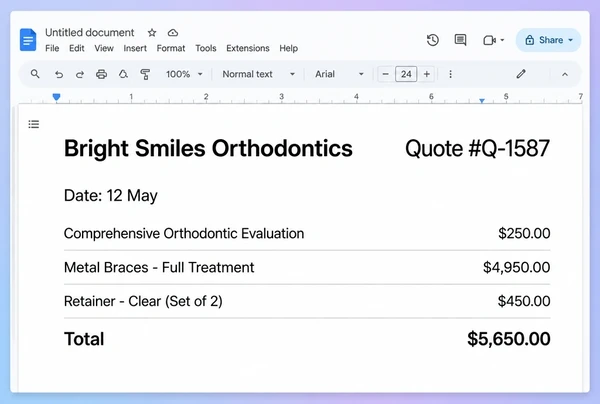
Task: Open the three-dot more options menu
Action: 450,74
